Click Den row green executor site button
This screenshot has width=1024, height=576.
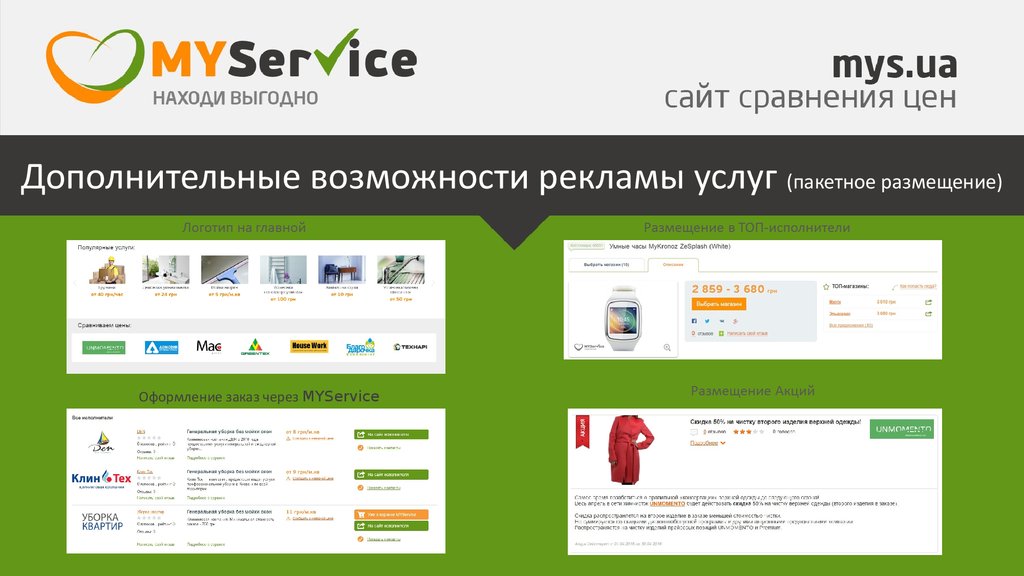coord(391,434)
